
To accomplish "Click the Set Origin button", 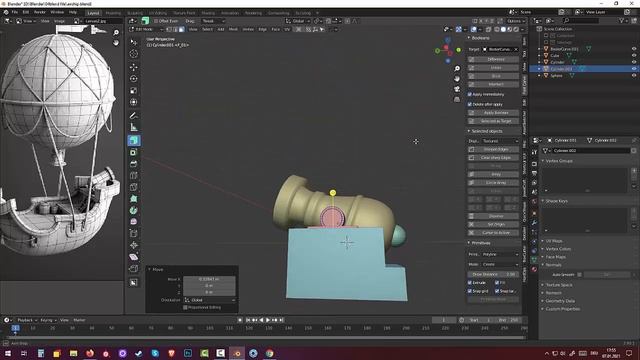I will pos(493,224).
